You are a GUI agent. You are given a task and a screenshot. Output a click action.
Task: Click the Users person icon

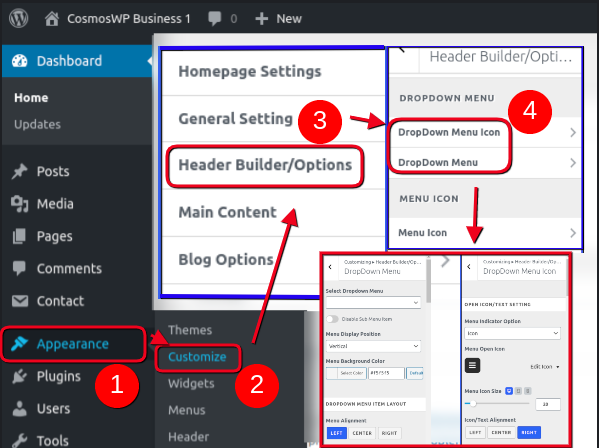tap(19, 408)
